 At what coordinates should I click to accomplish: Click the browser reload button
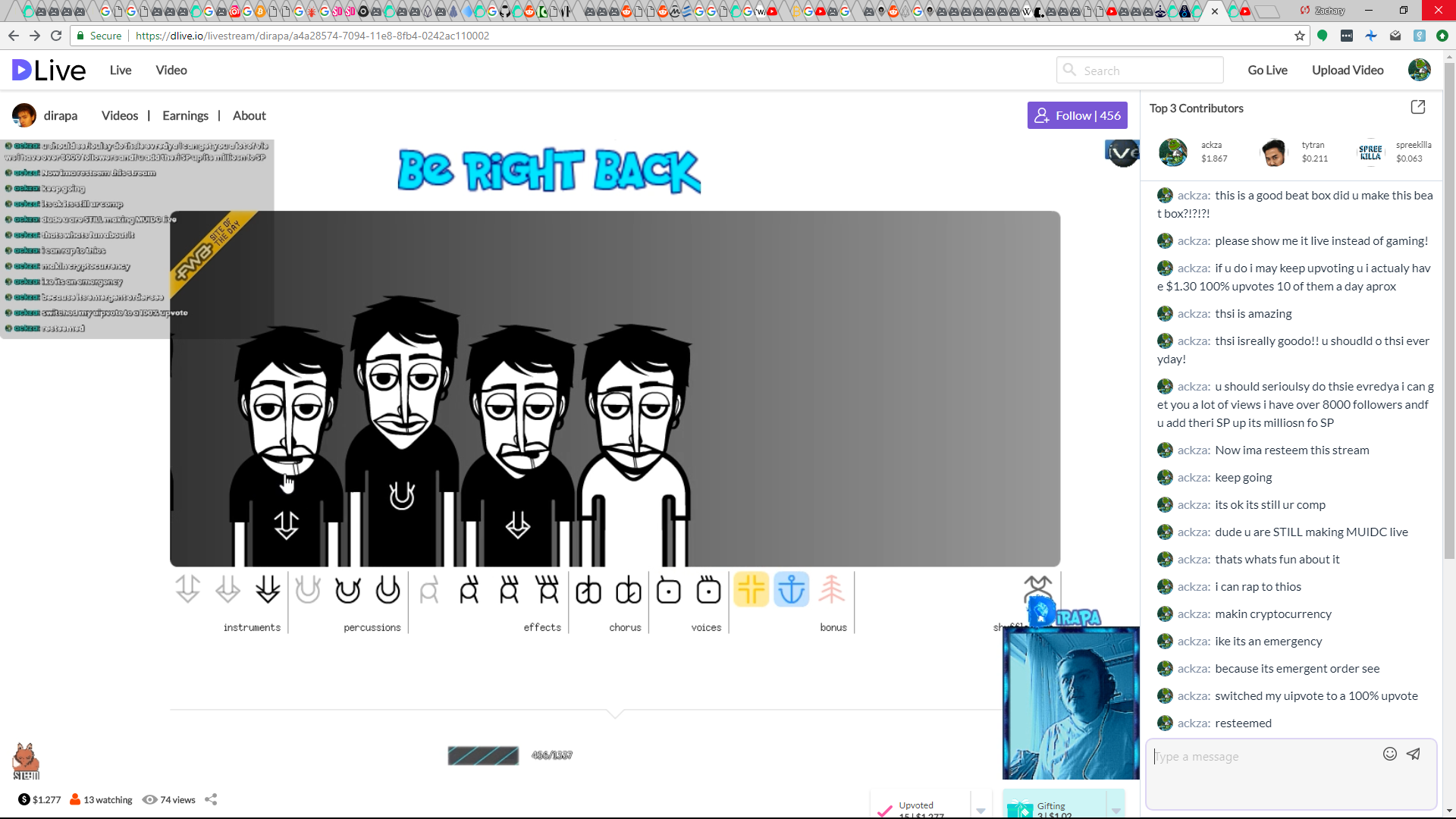pyautogui.click(x=56, y=36)
